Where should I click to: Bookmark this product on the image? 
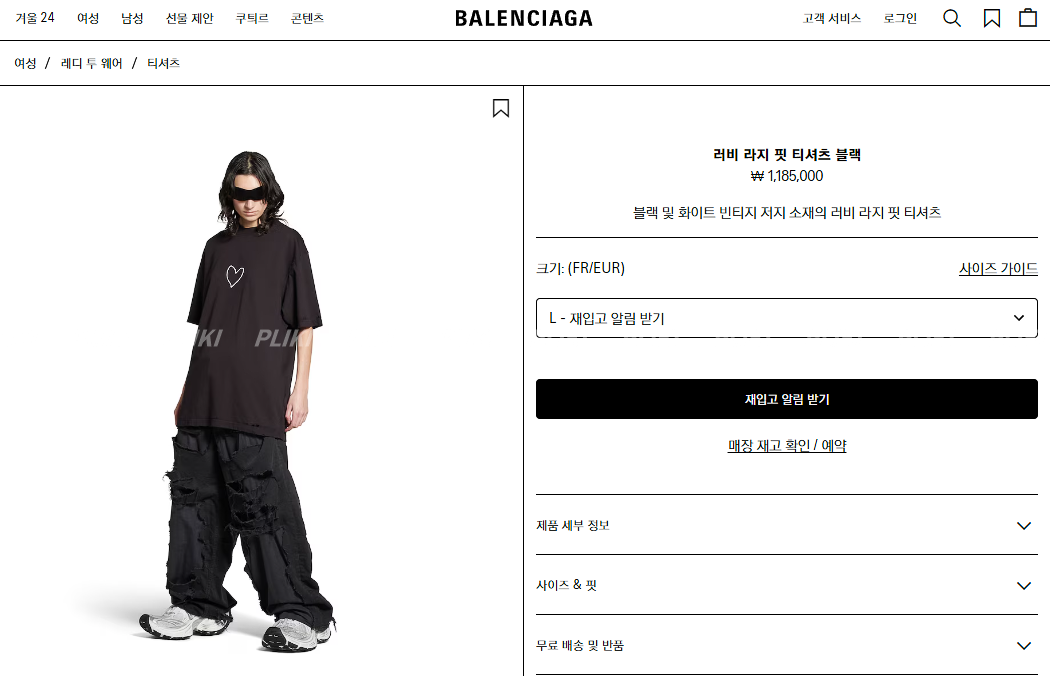click(x=501, y=108)
